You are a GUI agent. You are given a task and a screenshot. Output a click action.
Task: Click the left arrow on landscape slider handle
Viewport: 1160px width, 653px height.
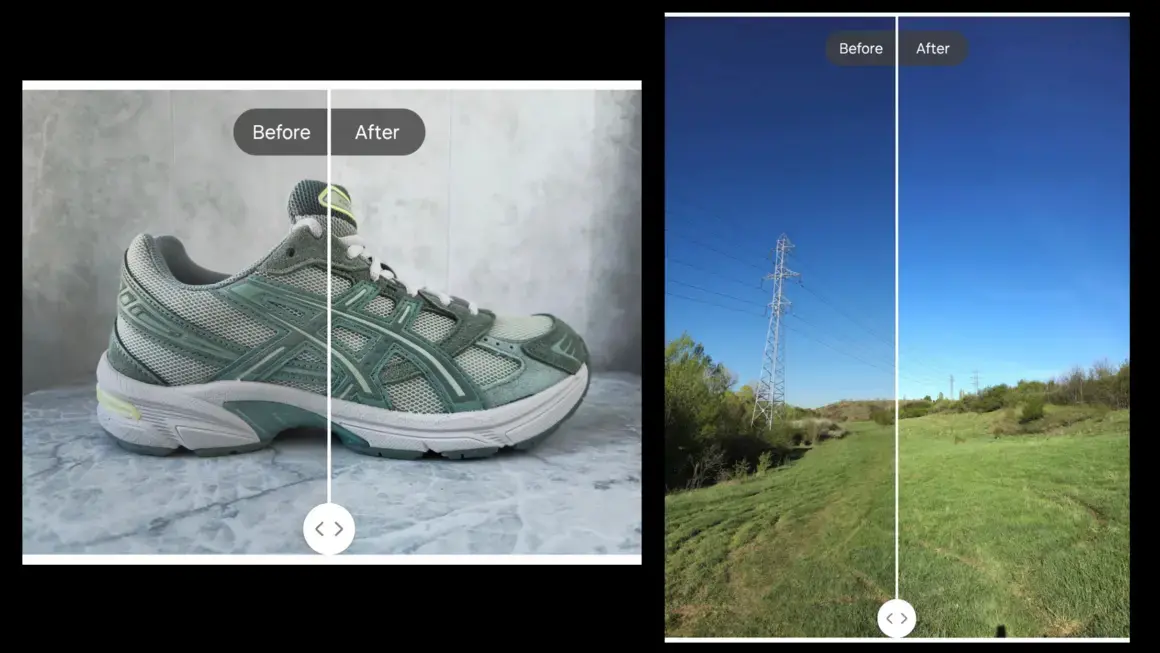889,618
